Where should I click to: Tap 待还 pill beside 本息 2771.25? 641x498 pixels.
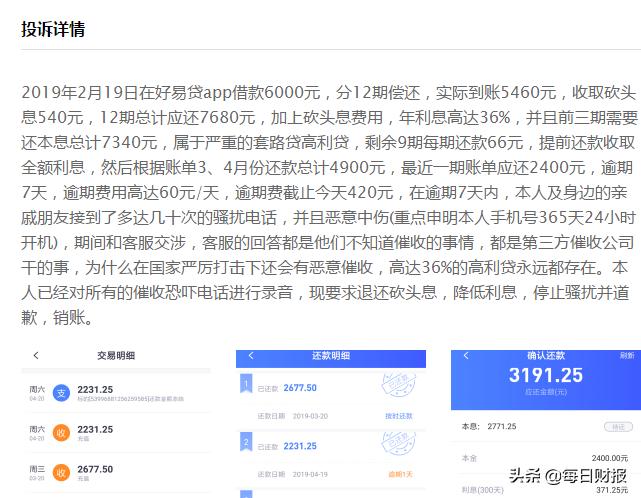point(618,427)
